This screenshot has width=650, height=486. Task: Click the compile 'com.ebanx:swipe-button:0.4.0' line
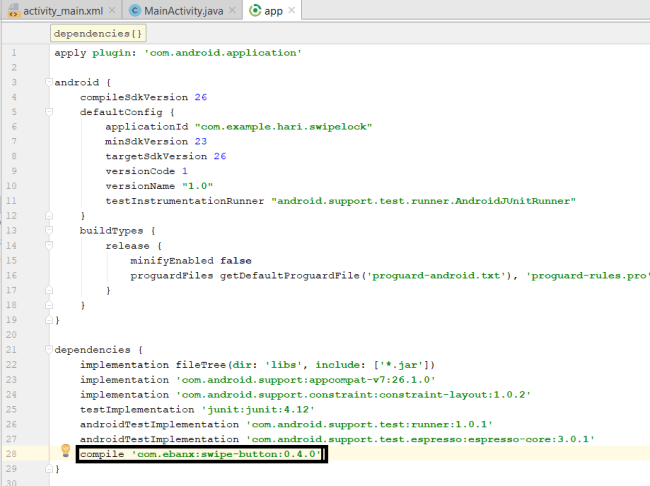pyautogui.click(x=201, y=454)
